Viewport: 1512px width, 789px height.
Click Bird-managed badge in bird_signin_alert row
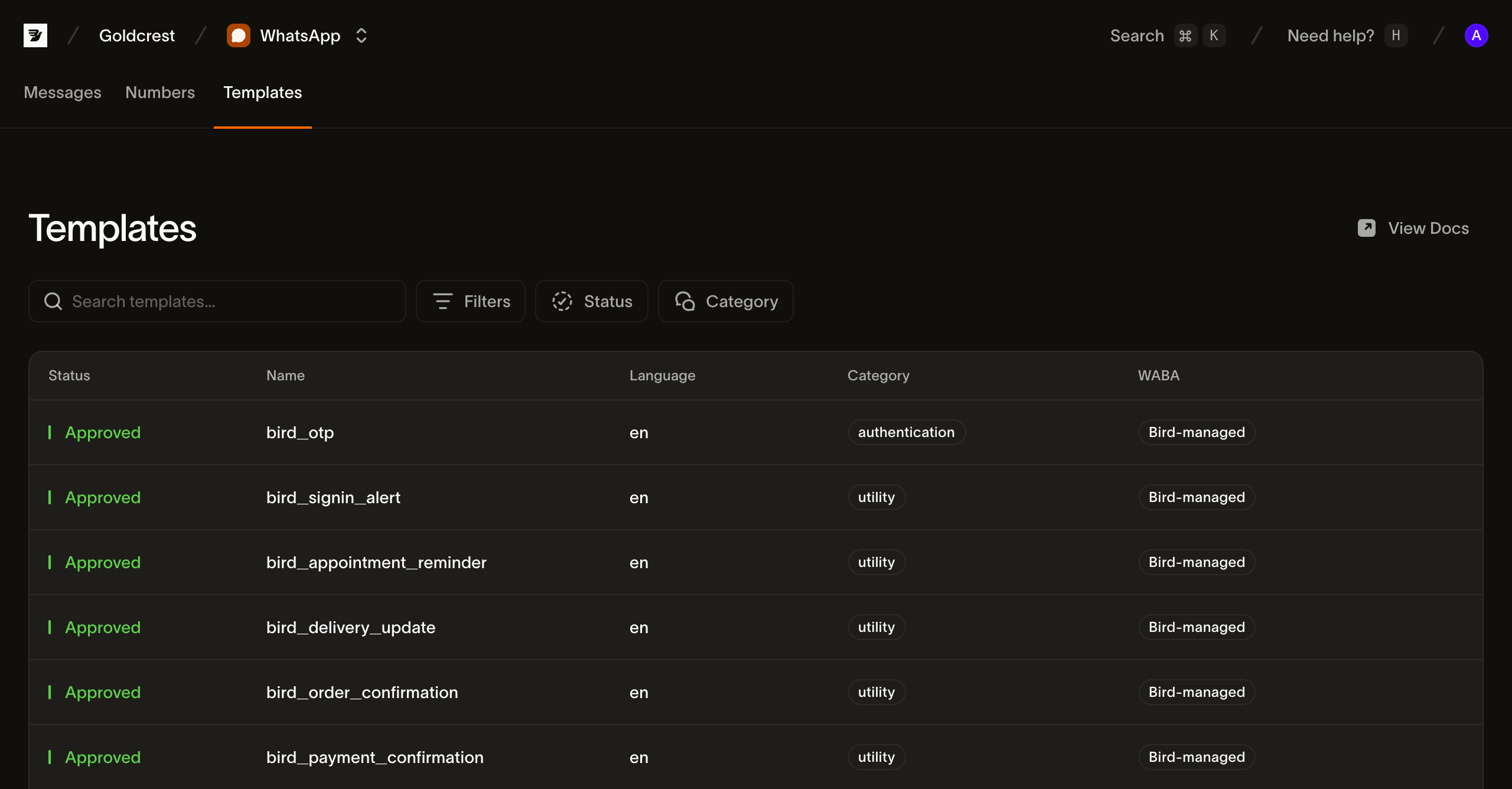(1197, 497)
